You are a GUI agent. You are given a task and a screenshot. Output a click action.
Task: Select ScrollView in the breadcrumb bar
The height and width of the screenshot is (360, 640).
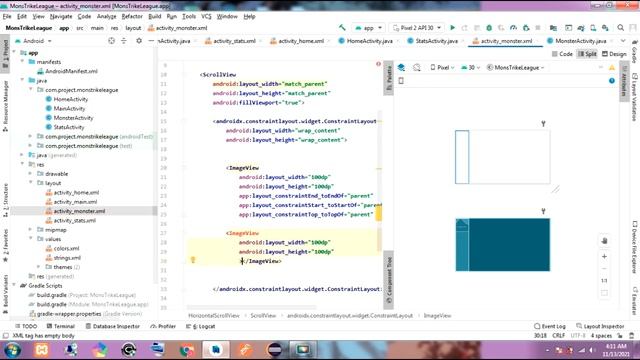263,316
